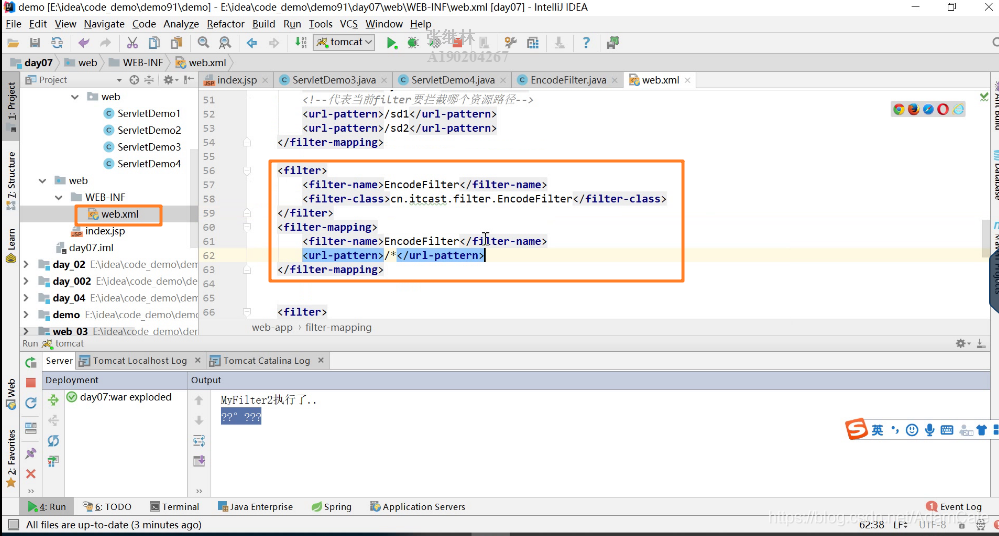The image size is (999, 536).
Task: Open the tomcat run configuration dropdown
Action: [x=345, y=42]
